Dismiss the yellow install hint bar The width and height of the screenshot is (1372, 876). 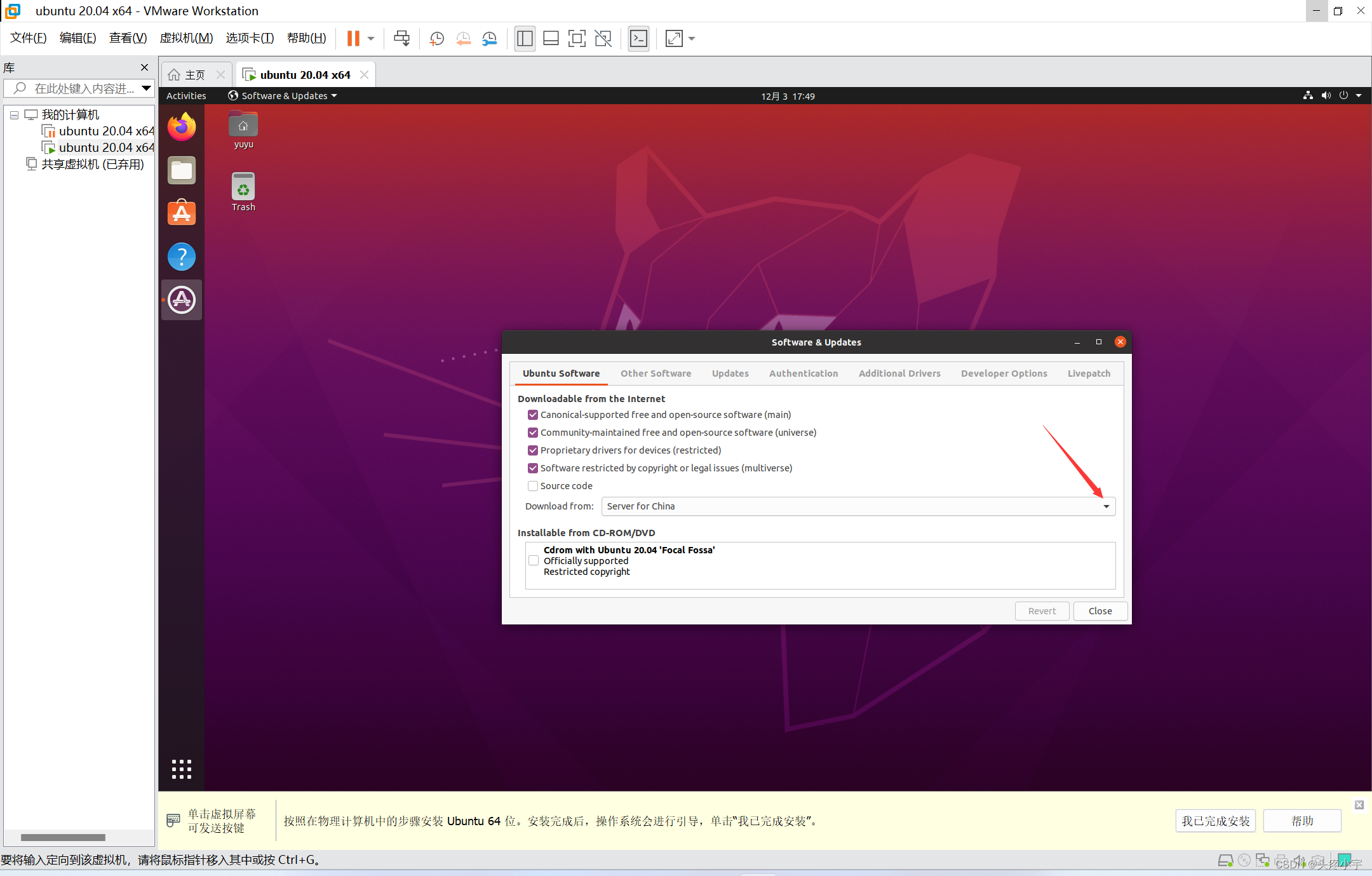click(x=1359, y=805)
